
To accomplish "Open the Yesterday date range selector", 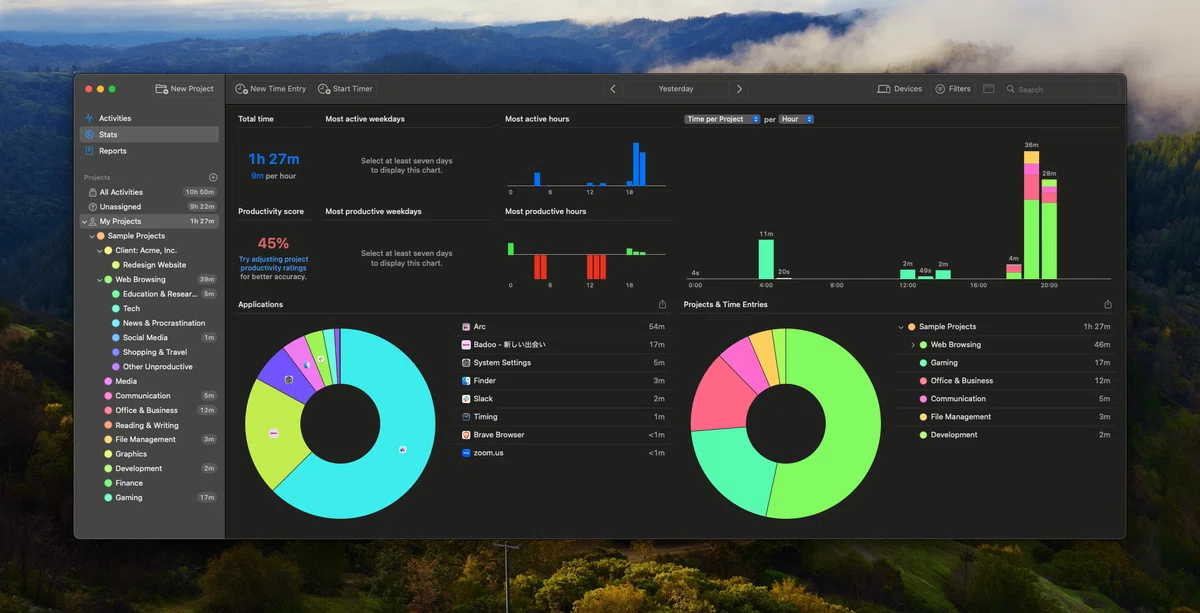I will [x=676, y=89].
